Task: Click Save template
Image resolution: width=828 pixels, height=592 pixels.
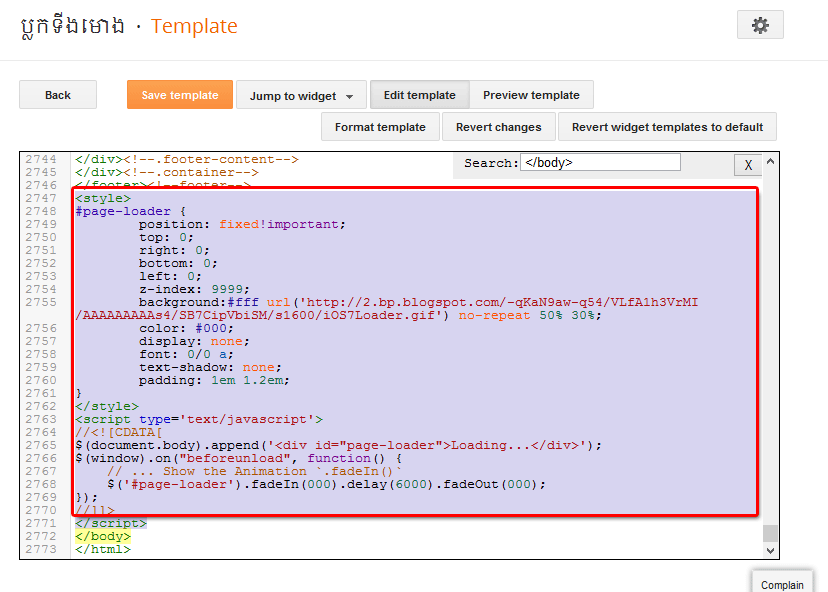Action: [x=180, y=95]
